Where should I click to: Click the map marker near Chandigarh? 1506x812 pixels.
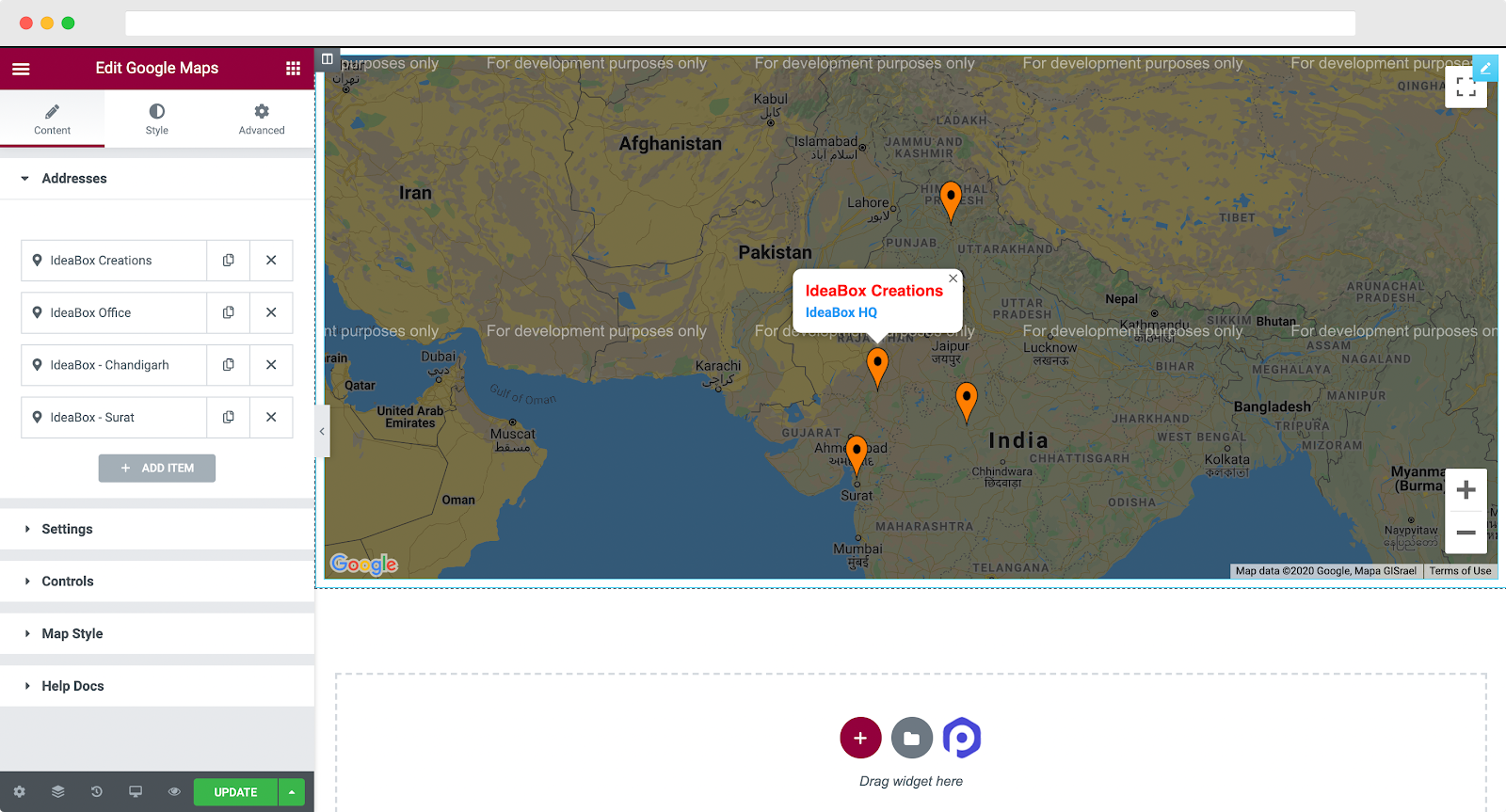coord(951,201)
